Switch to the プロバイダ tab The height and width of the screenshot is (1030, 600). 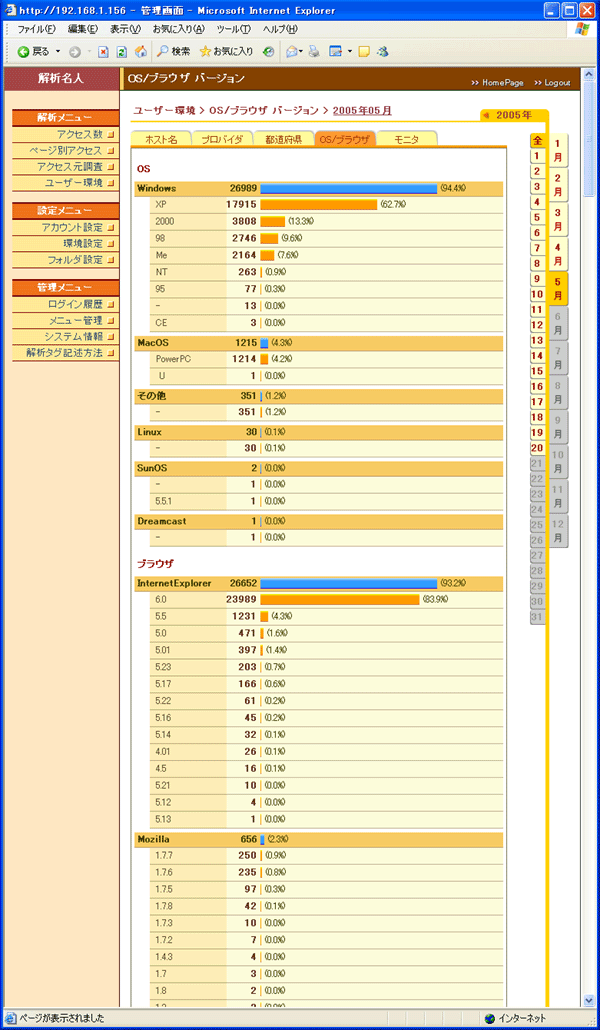pos(222,139)
